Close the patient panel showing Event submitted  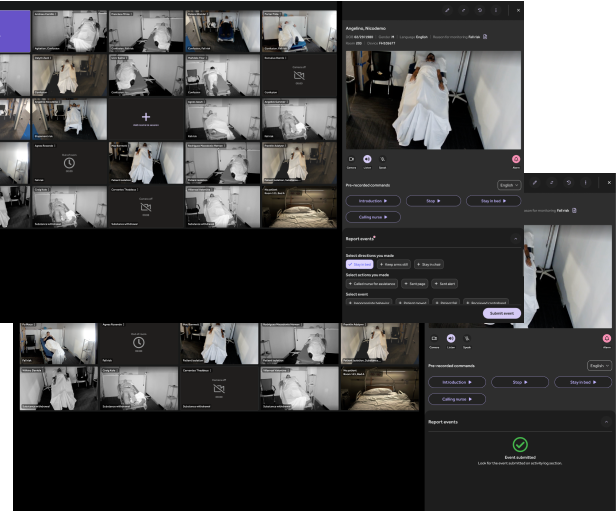click(x=609, y=183)
